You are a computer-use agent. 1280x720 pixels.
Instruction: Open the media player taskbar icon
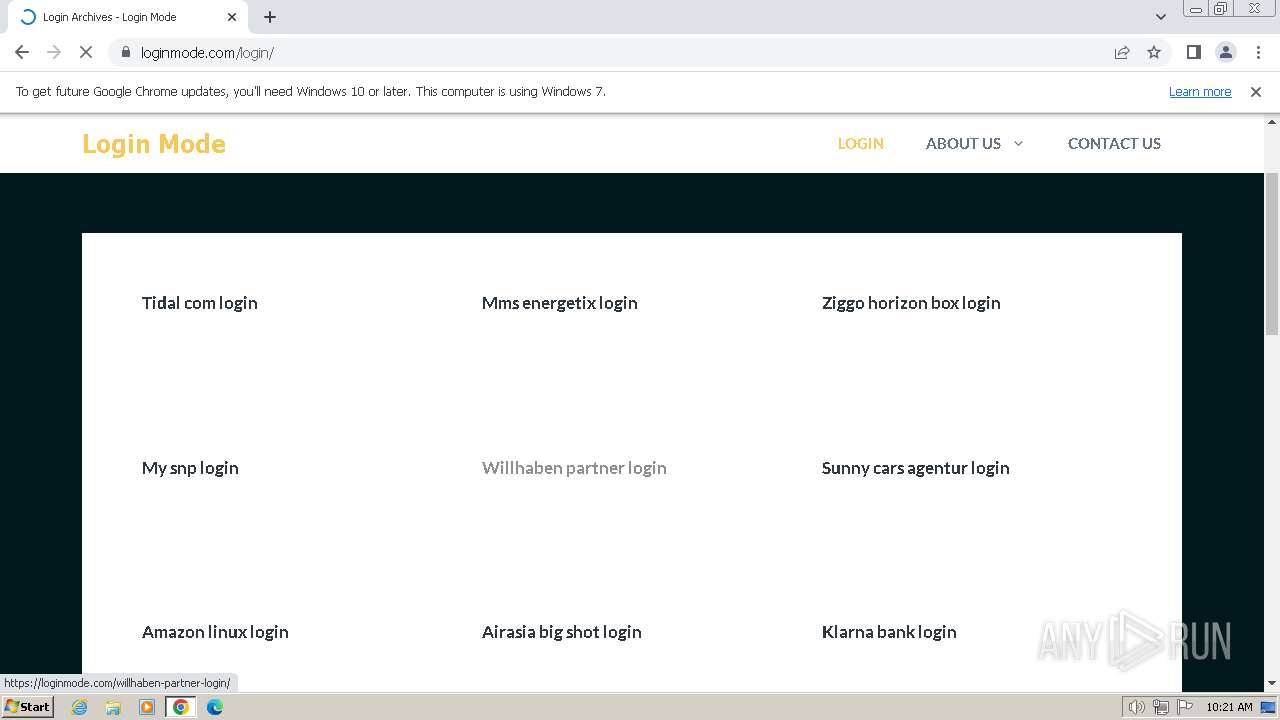(x=147, y=707)
